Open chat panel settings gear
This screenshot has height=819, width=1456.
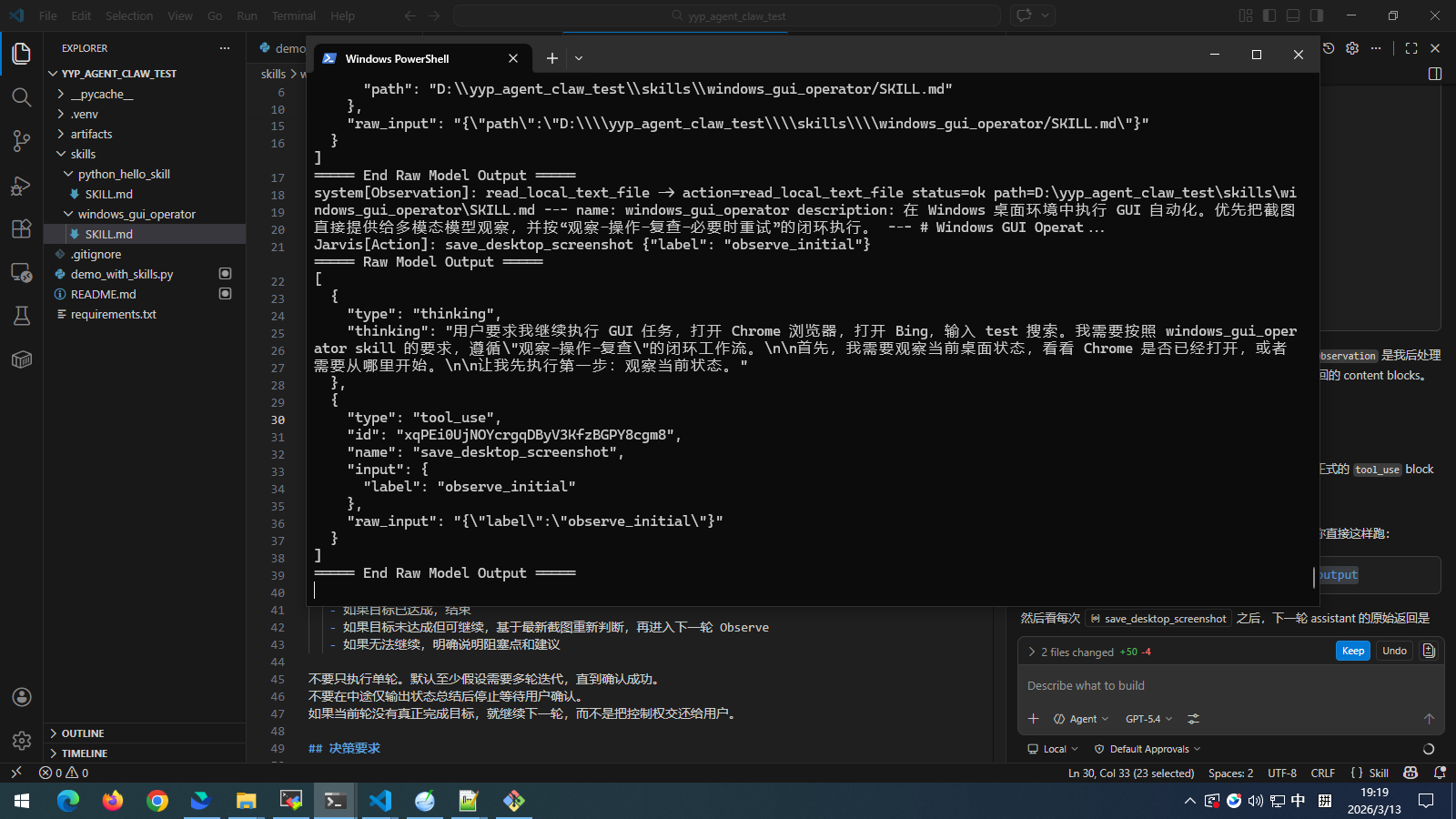[x=1352, y=48]
